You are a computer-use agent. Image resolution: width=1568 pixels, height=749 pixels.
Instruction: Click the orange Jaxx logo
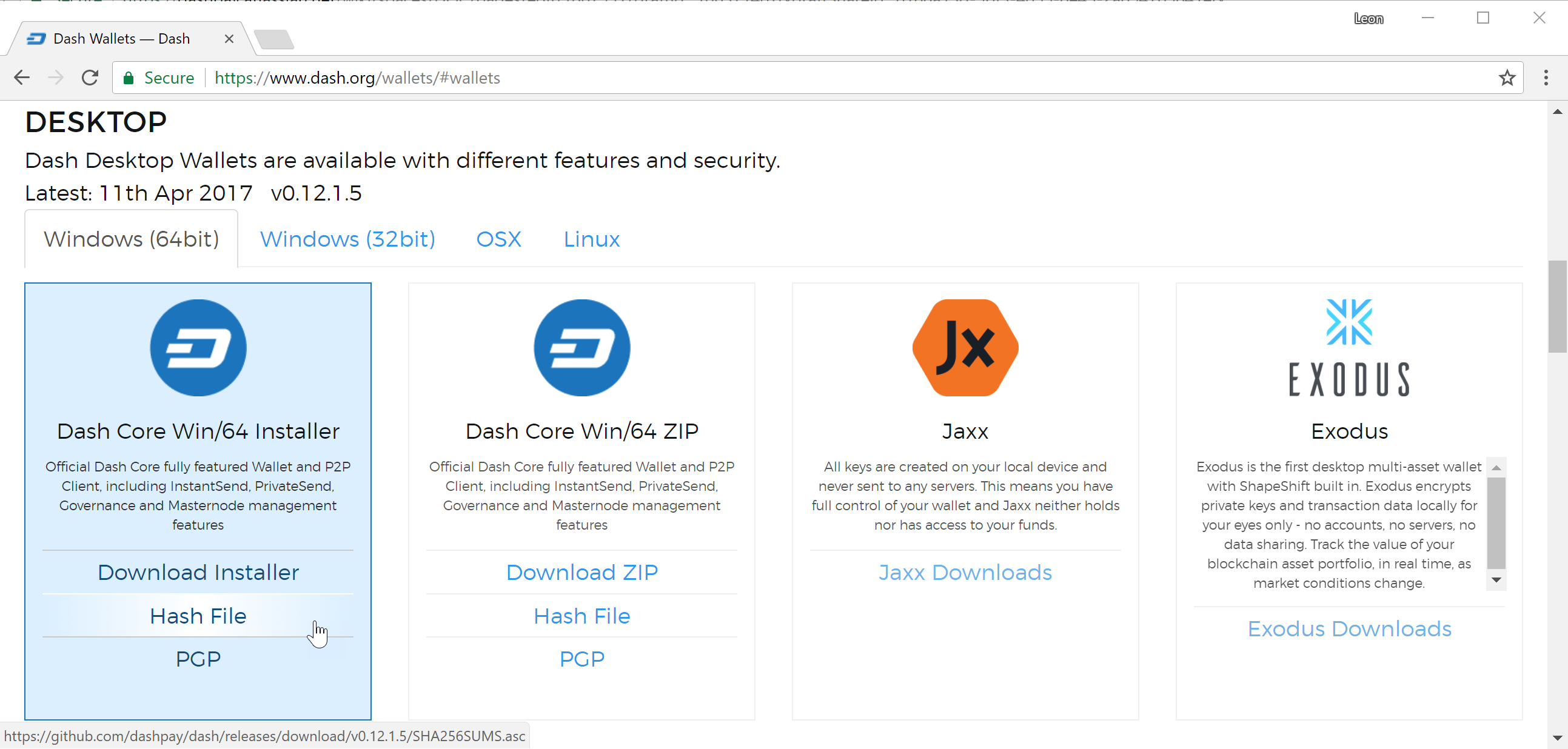click(965, 347)
